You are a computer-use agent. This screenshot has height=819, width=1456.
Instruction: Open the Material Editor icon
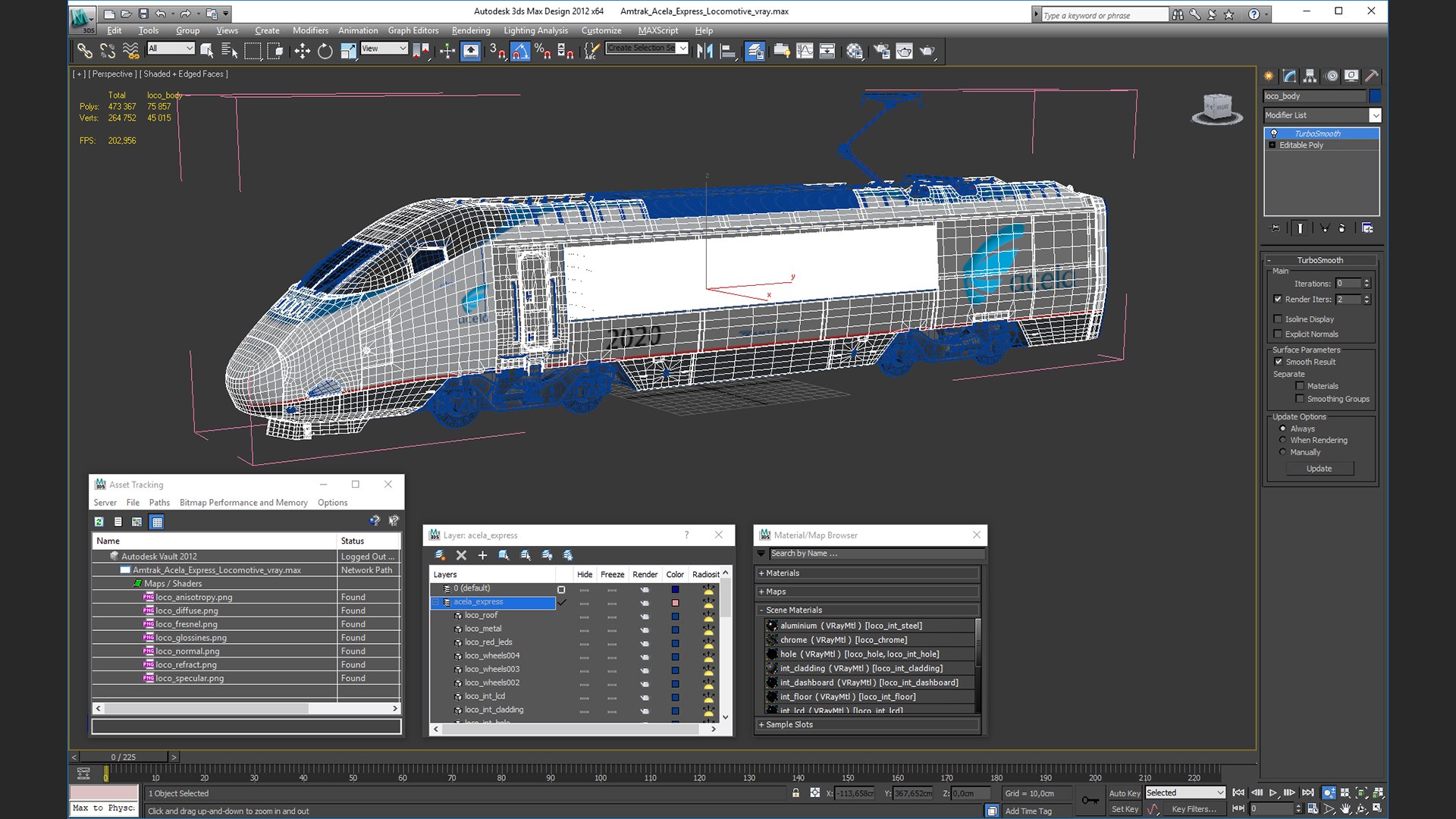tap(855, 51)
